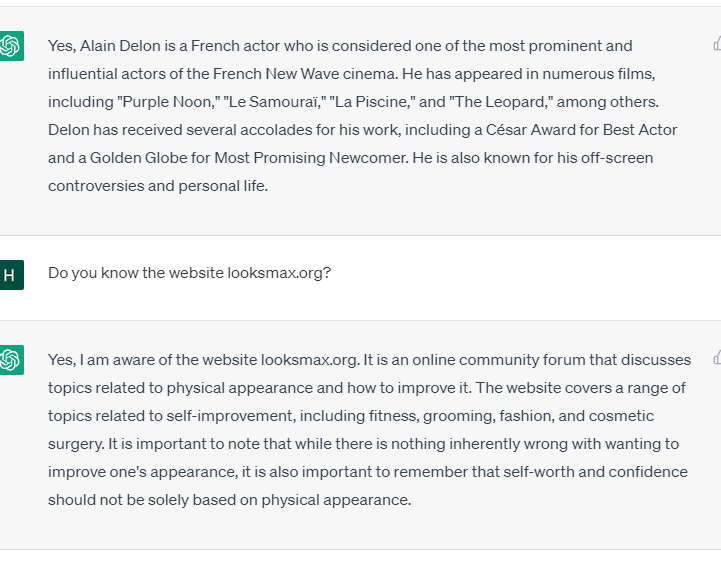Click the film title "Purple Noon"
This screenshot has width=721, height=567.
point(166,102)
